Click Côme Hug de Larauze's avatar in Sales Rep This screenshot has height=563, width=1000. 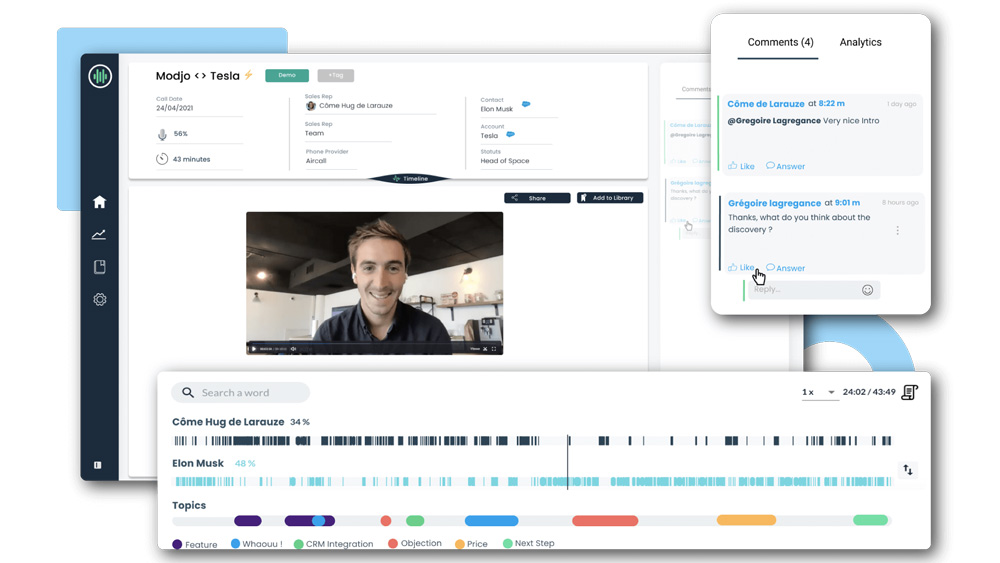pyautogui.click(x=311, y=105)
